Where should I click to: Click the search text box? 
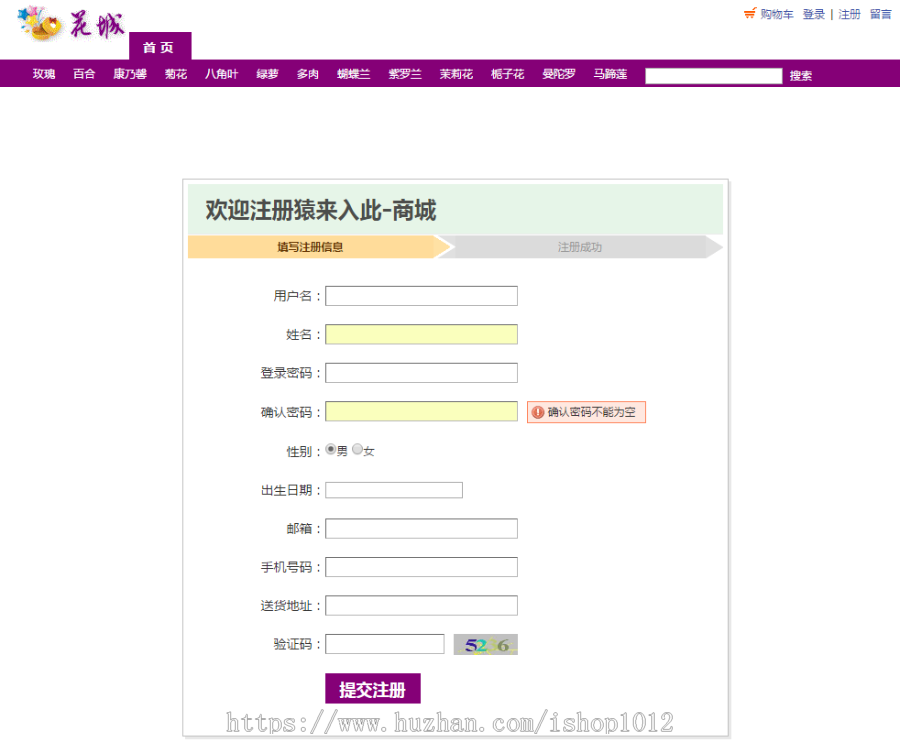(713, 75)
